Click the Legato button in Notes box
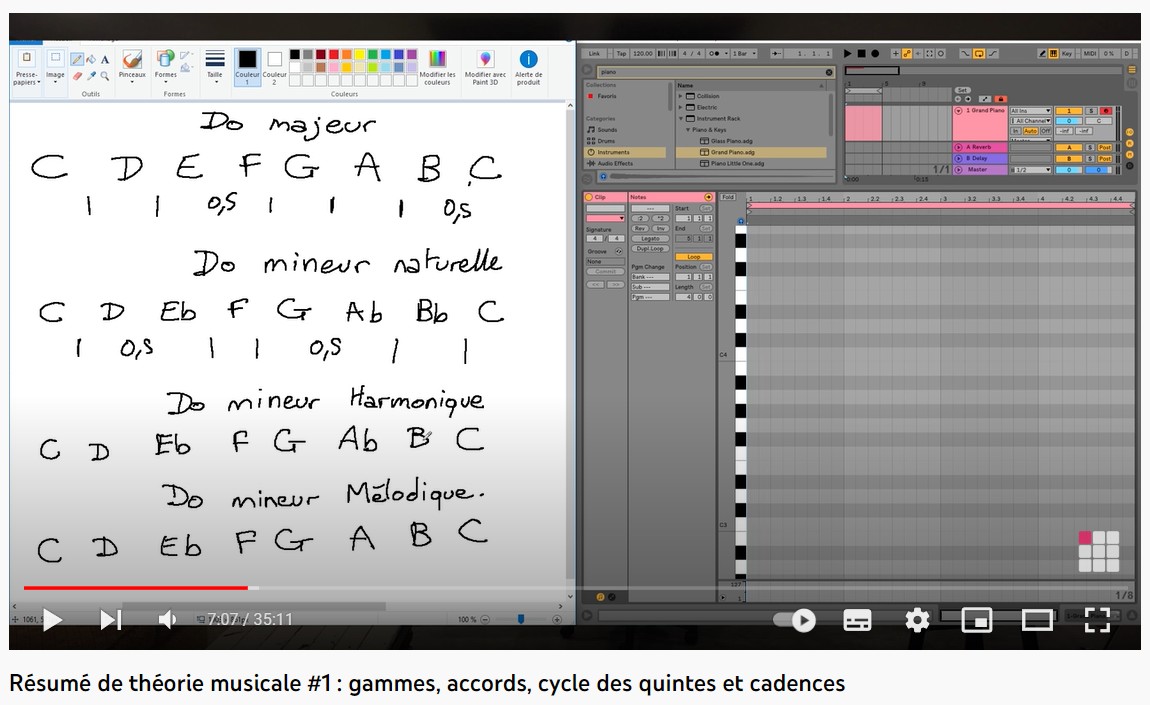 pos(651,238)
